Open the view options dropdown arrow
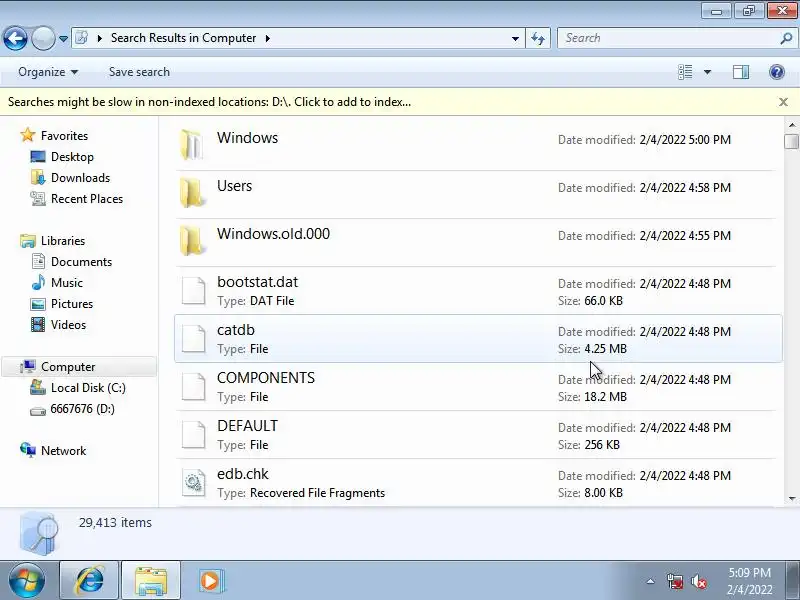Image resolution: width=800 pixels, height=600 pixels. (707, 72)
